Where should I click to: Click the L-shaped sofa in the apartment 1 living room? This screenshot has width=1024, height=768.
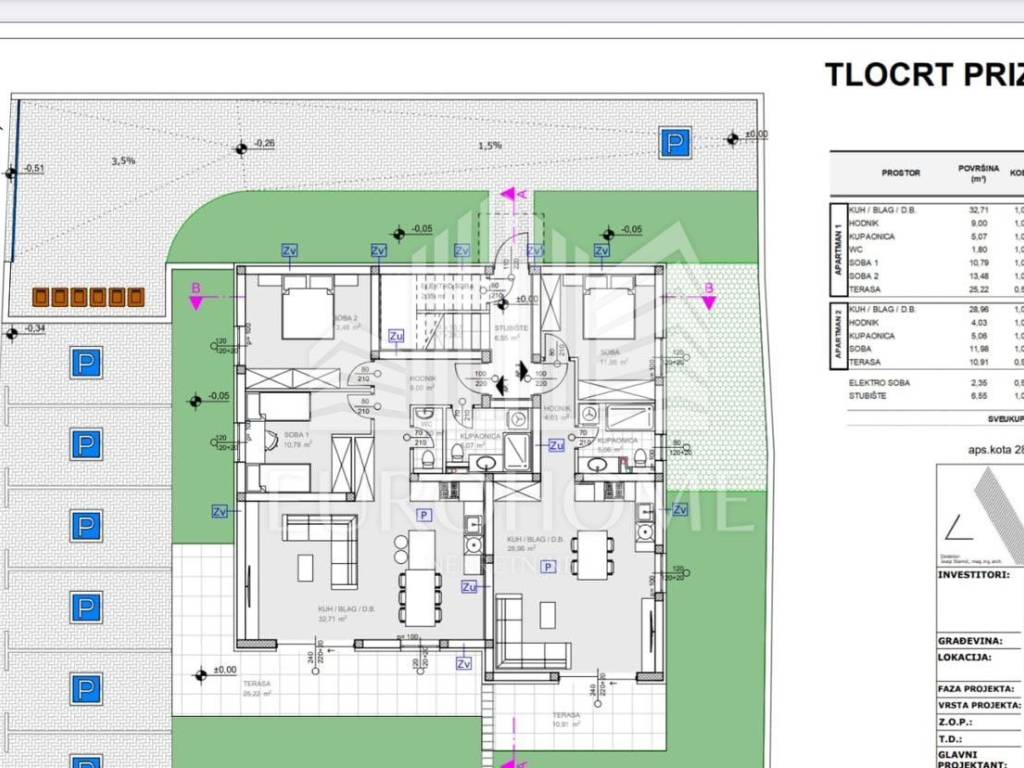321,552
